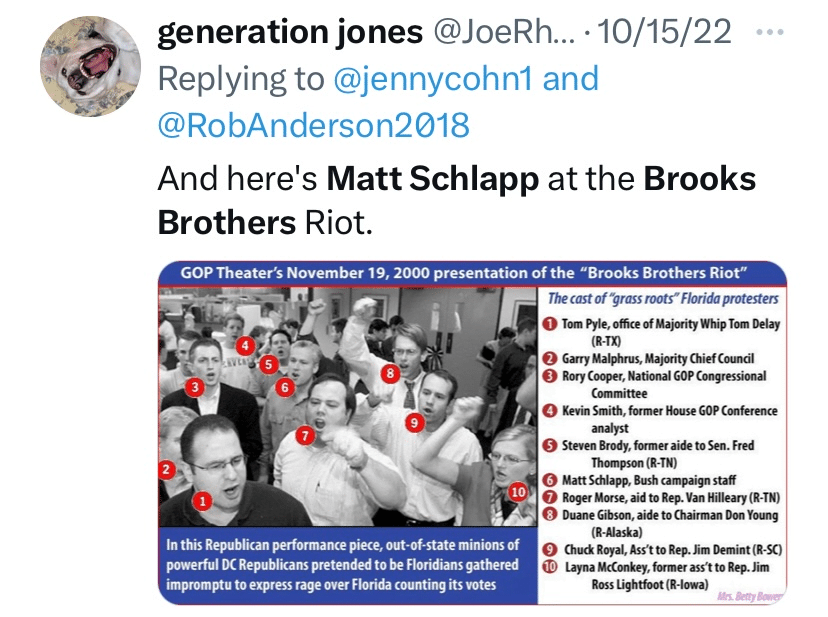Screen dimensions: 828x617
Task: Click the Mrs. Betty Bowers watermark
Action: click(x=750, y=597)
